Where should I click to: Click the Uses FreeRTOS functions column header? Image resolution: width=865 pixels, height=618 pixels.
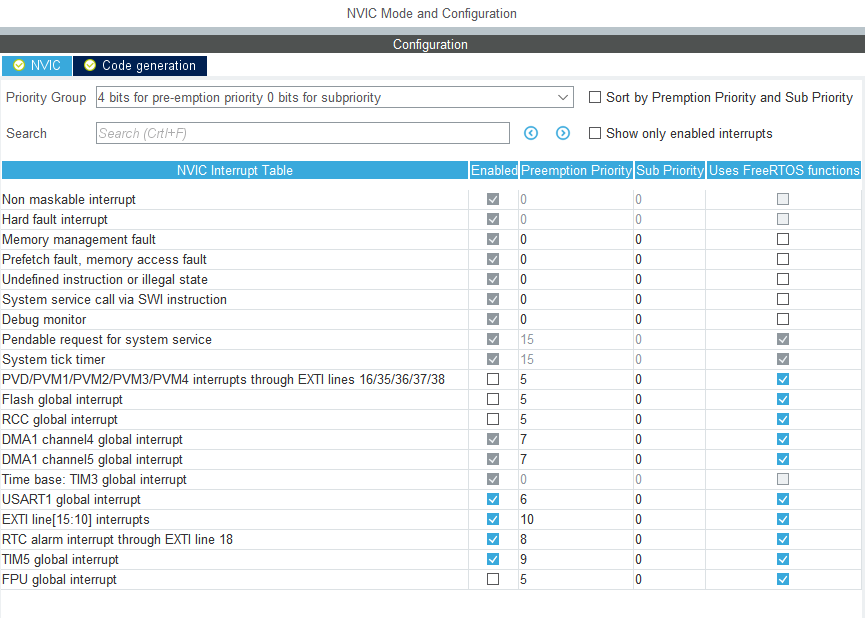click(x=784, y=171)
